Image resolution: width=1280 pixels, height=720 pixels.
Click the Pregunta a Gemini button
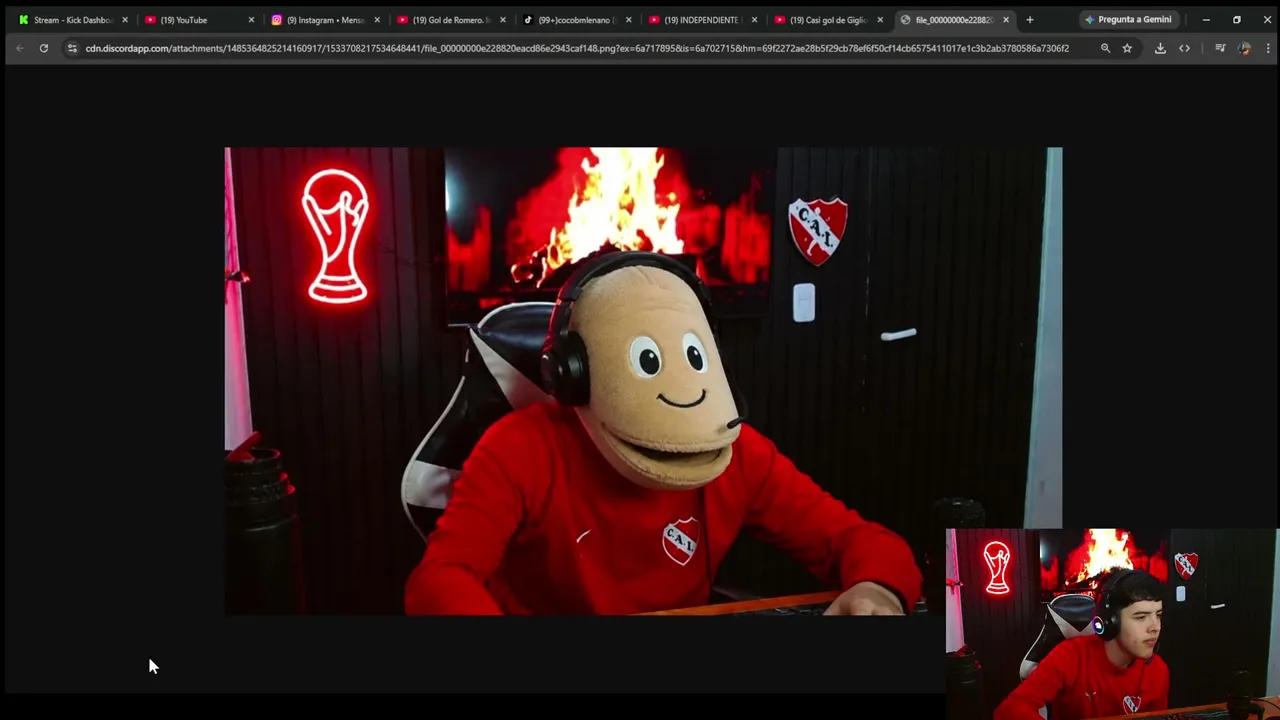[x=1128, y=20]
